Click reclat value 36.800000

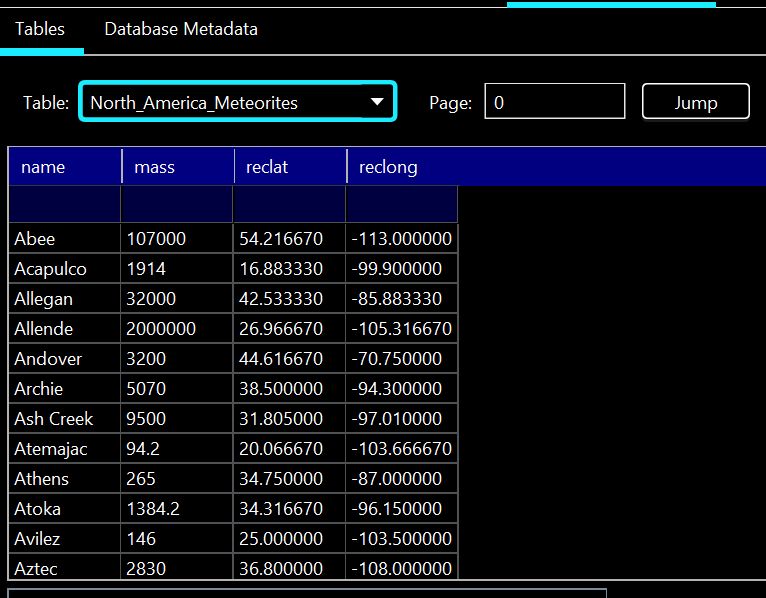pos(289,567)
